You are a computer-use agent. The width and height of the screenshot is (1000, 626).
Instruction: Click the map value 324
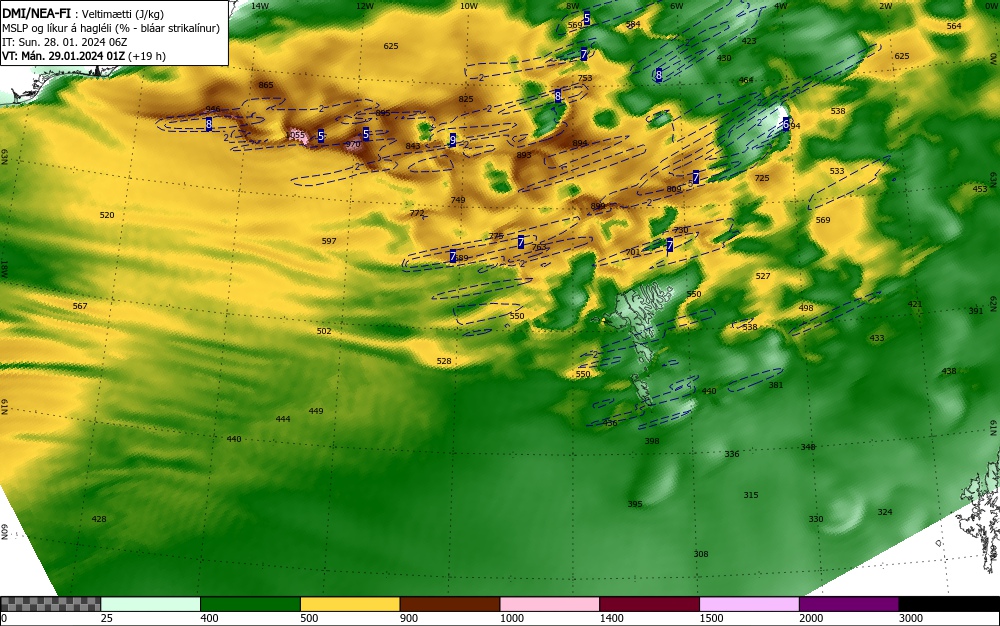tap(885, 512)
